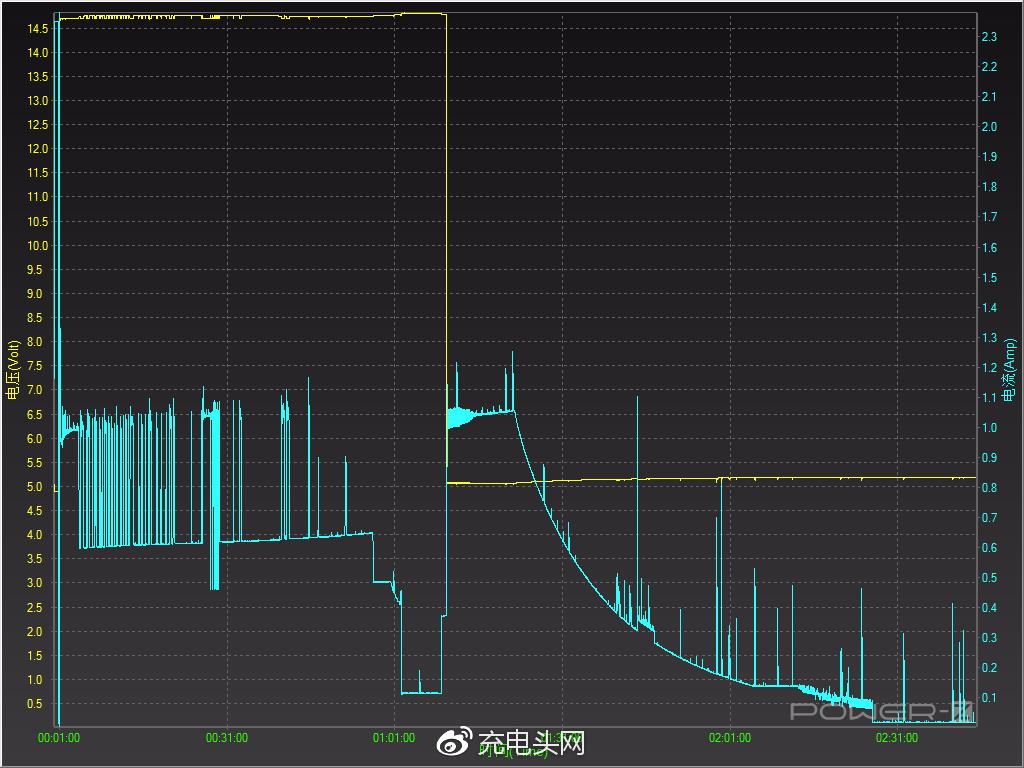Viewport: 1024px width, 768px height.
Task: Click the POWER-Z logo watermark
Action: pyautogui.click(x=882, y=711)
